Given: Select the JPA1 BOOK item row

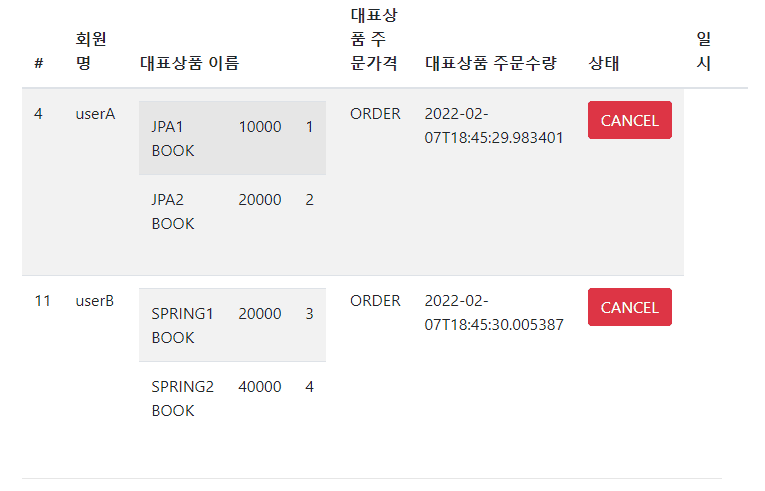Looking at the screenshot, I should (232, 138).
